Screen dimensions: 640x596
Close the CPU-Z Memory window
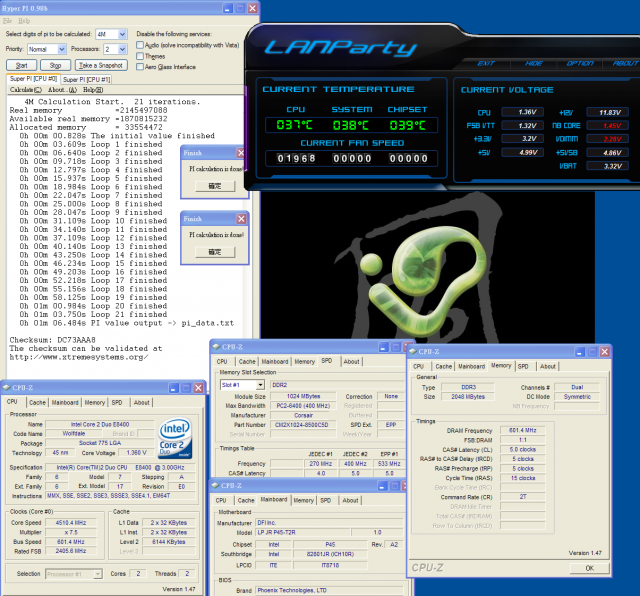click(x=604, y=351)
